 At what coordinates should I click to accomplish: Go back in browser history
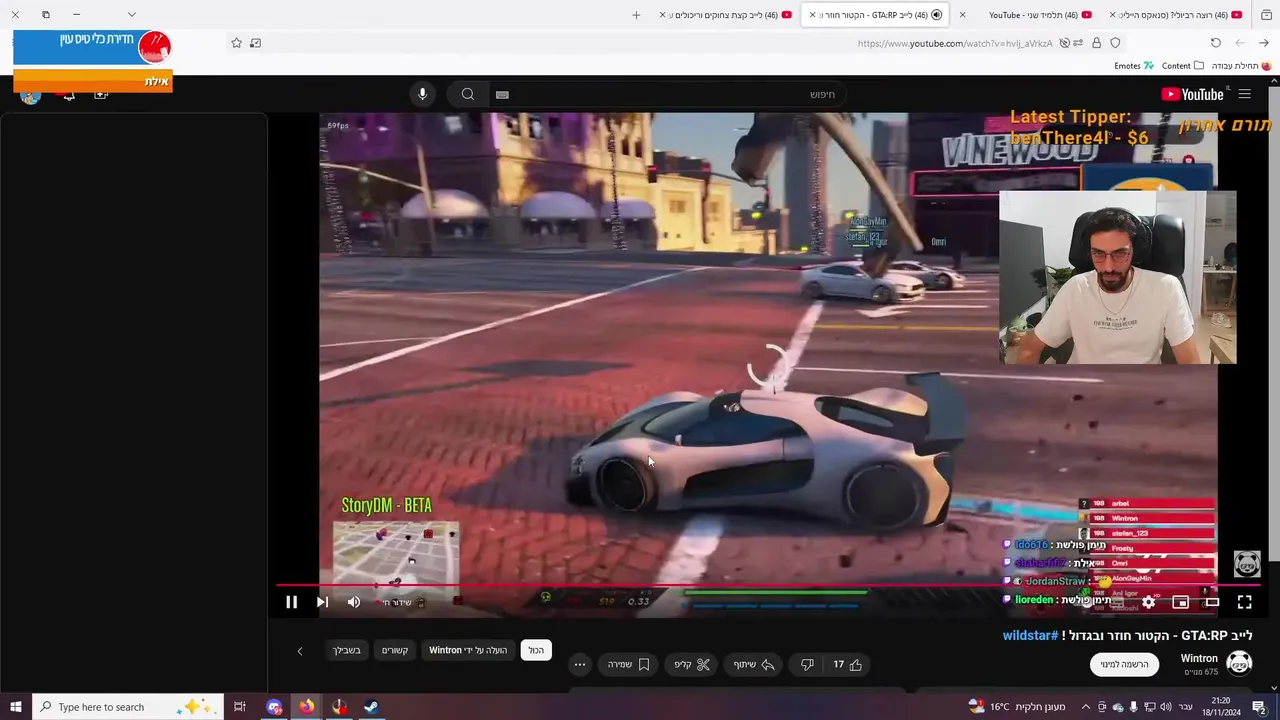(1264, 43)
